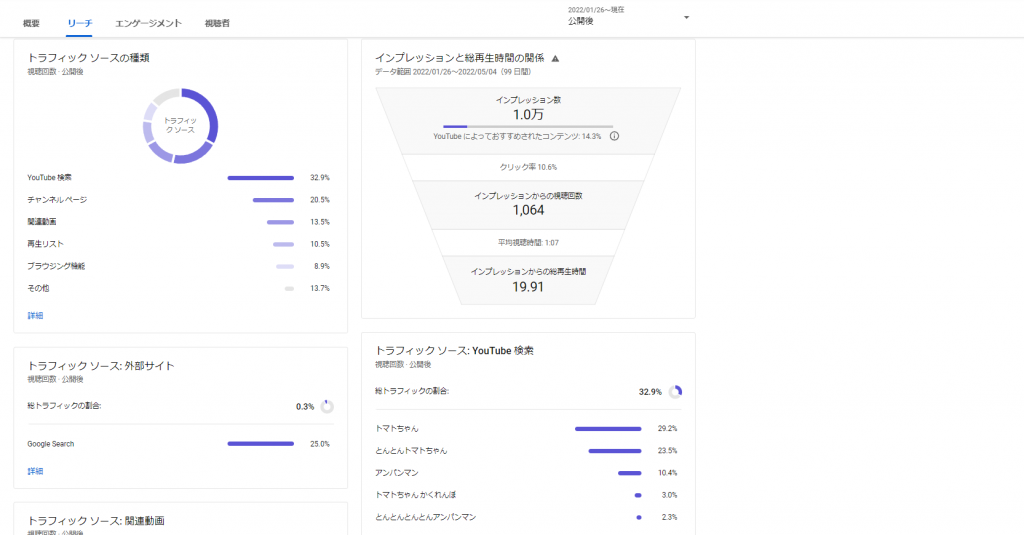Click the small pie icon beside 0.3%
Screen dimensions: 1024x535
click(327, 406)
